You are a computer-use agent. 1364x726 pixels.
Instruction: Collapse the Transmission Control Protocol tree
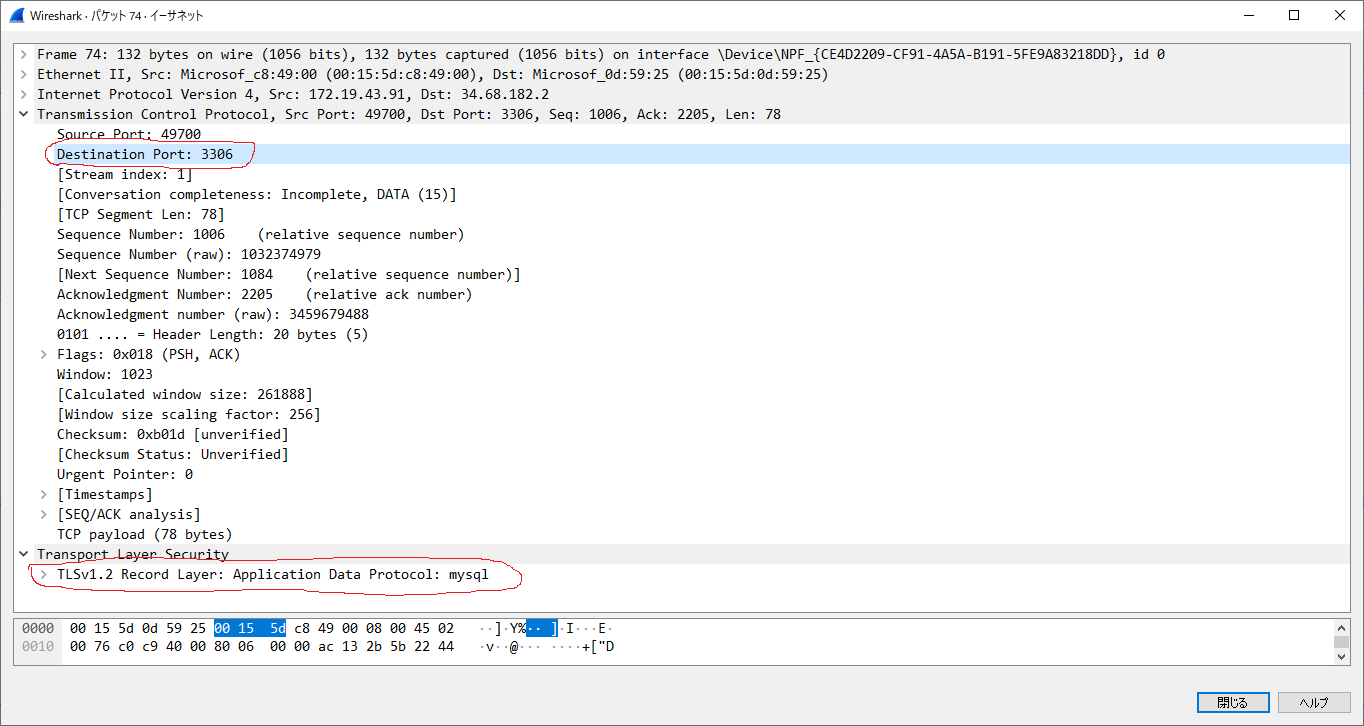[24, 114]
